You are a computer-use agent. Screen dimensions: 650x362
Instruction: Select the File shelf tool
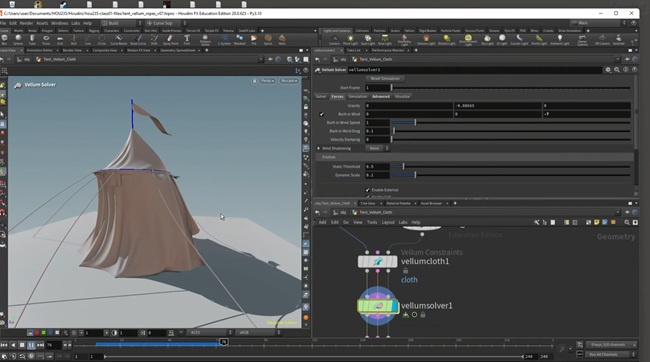[254, 39]
